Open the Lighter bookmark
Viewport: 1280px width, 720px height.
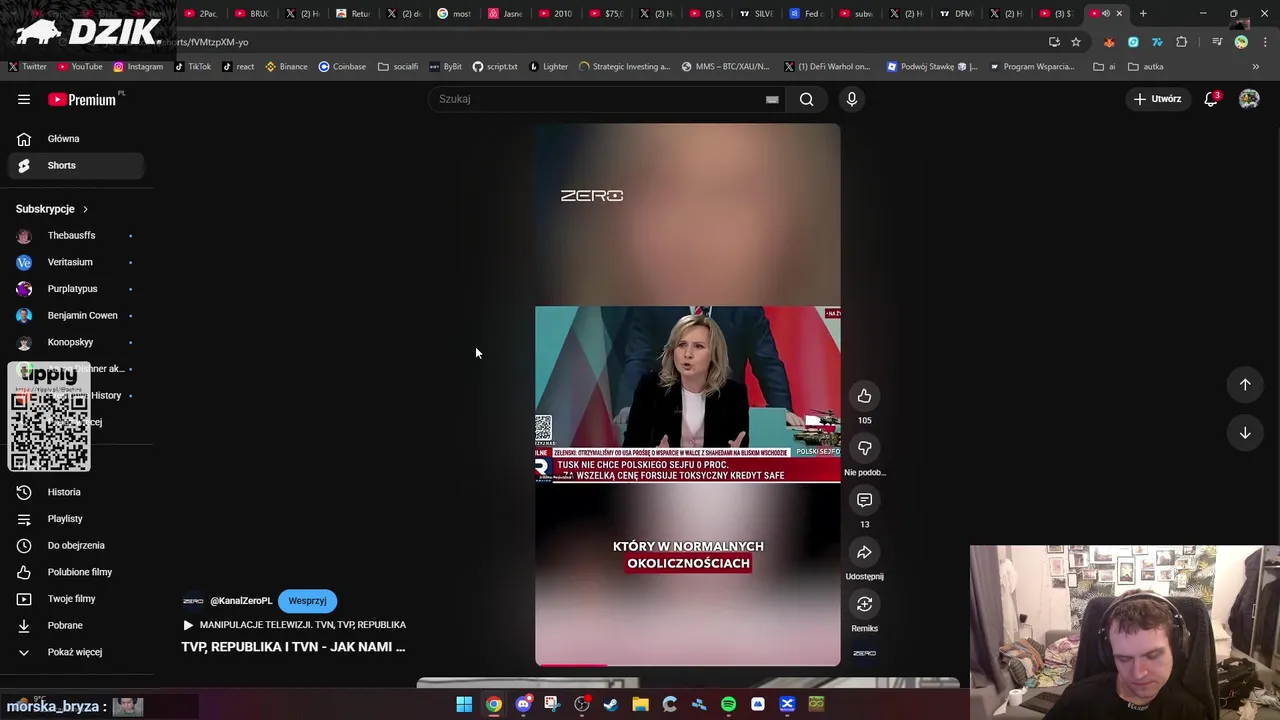coord(548,67)
